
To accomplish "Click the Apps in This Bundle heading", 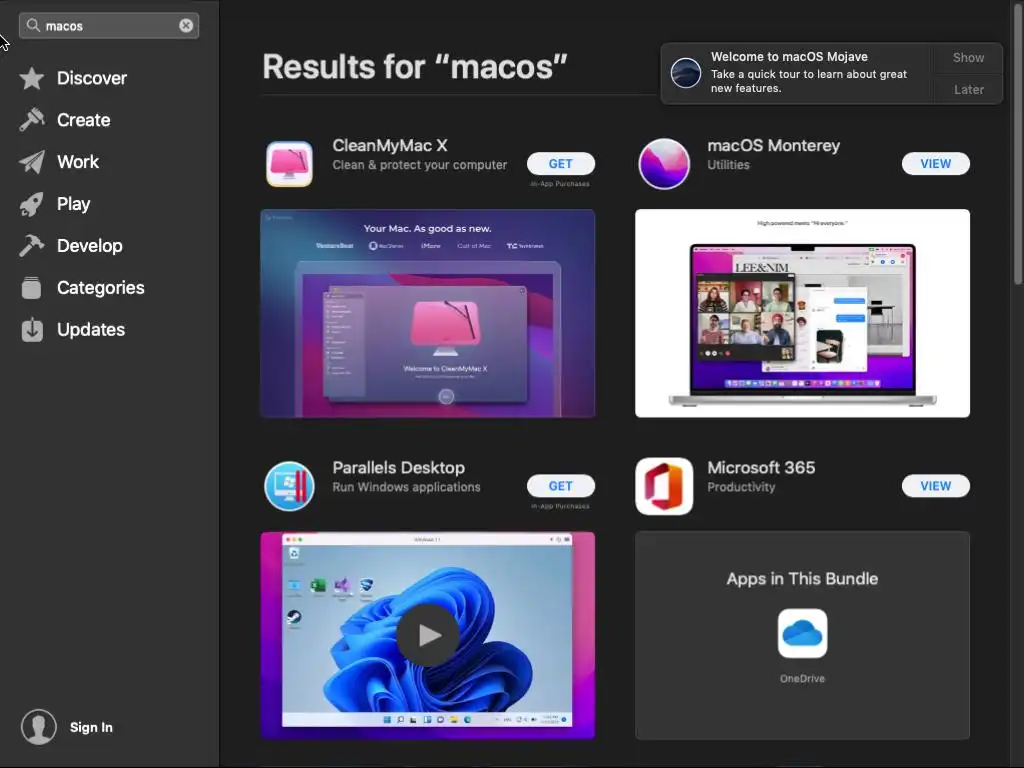I will pyautogui.click(x=803, y=579).
